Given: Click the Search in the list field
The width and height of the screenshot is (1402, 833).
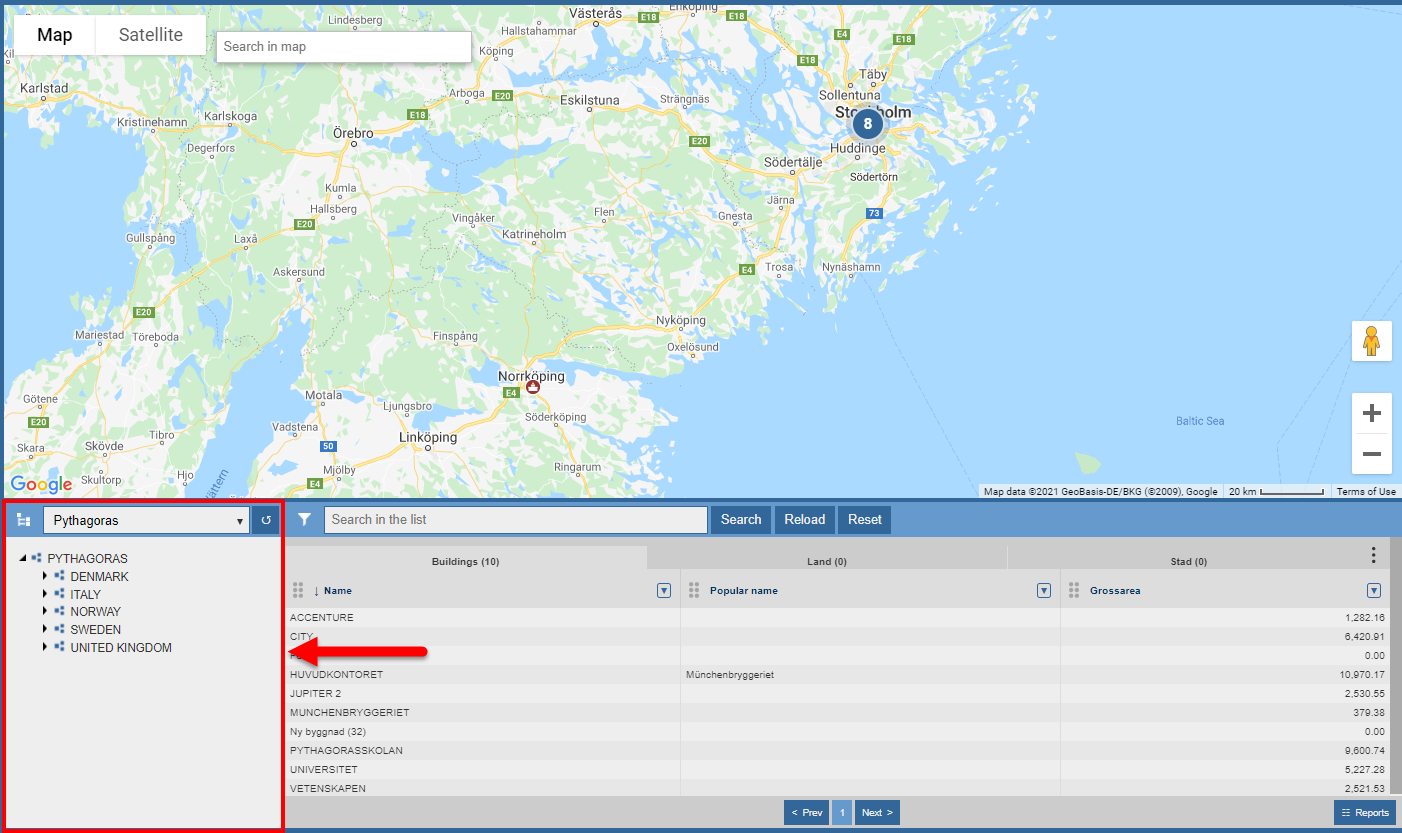Looking at the screenshot, I should 516,519.
